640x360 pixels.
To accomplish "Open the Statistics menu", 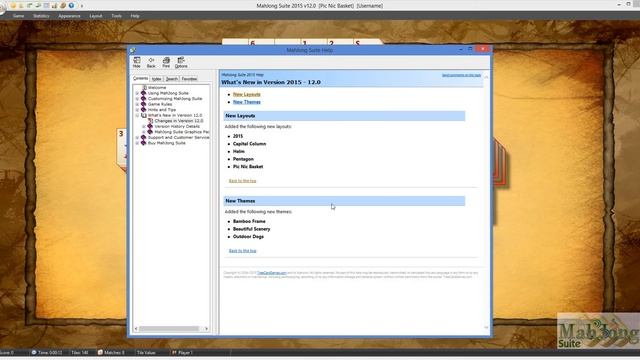I will tap(41, 16).
